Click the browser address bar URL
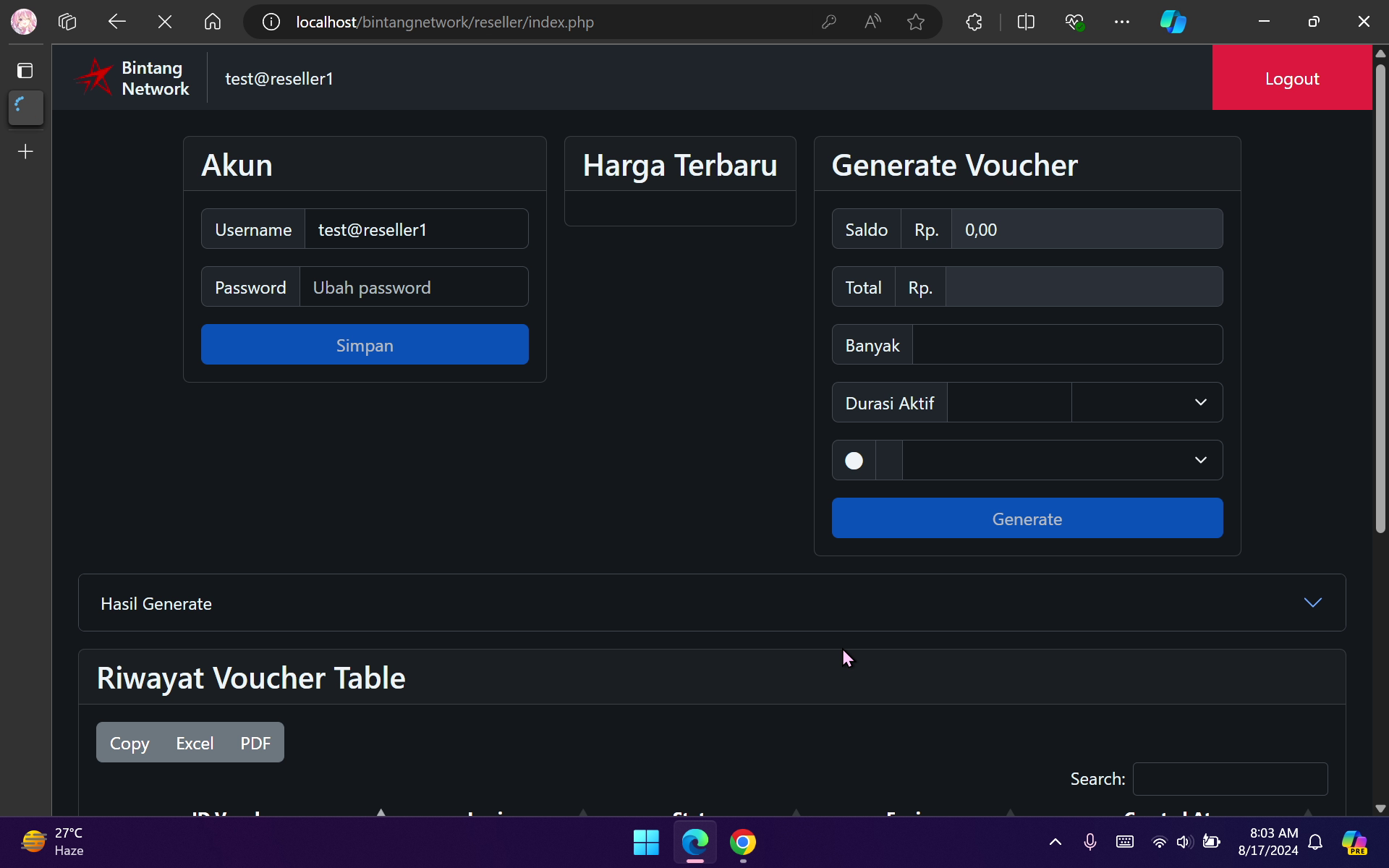 pos(445,22)
